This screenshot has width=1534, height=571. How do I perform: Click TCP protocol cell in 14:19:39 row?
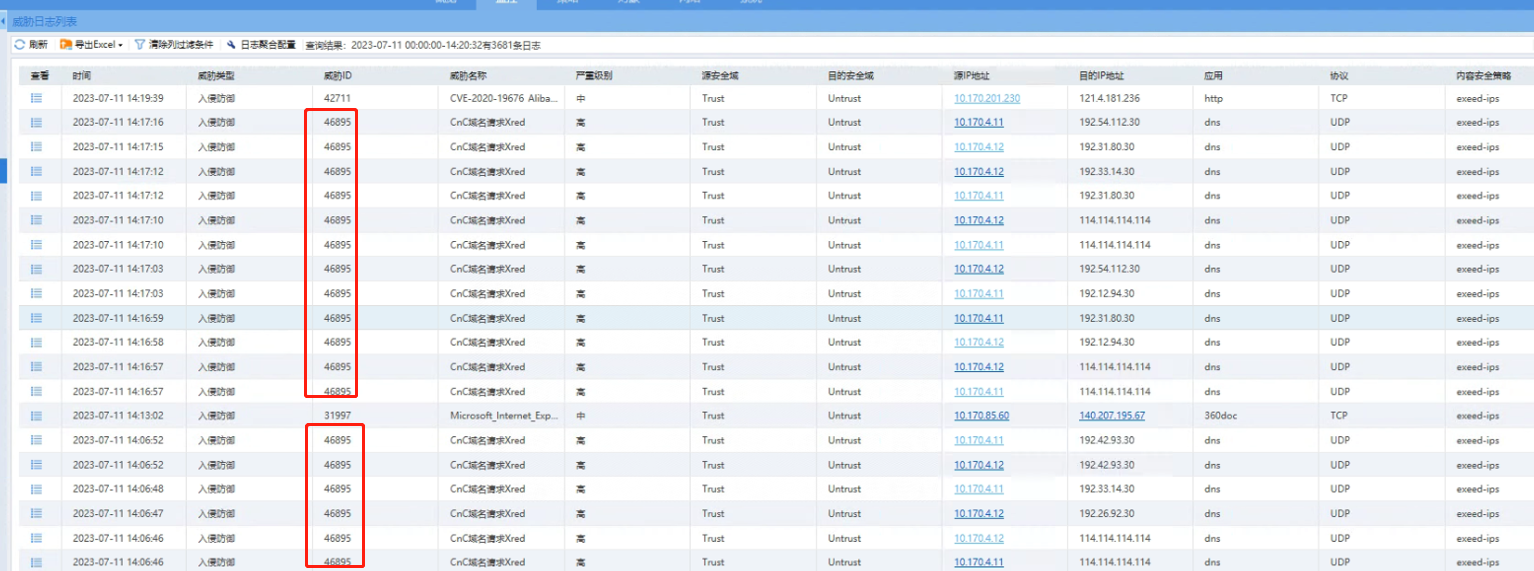pyautogui.click(x=1338, y=98)
